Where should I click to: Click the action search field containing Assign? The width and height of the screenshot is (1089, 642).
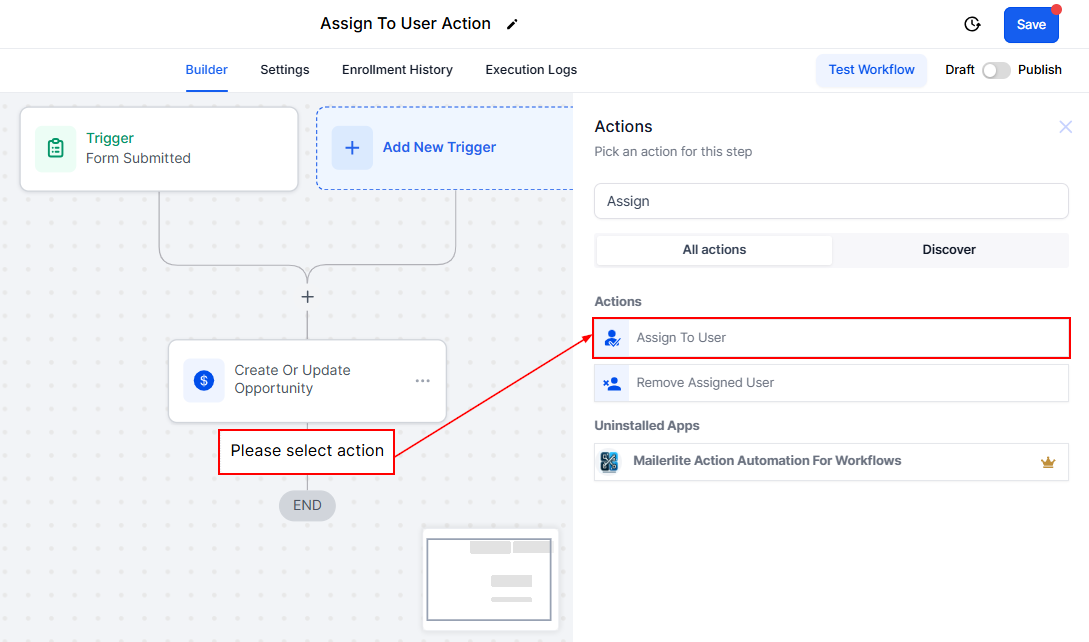point(830,201)
